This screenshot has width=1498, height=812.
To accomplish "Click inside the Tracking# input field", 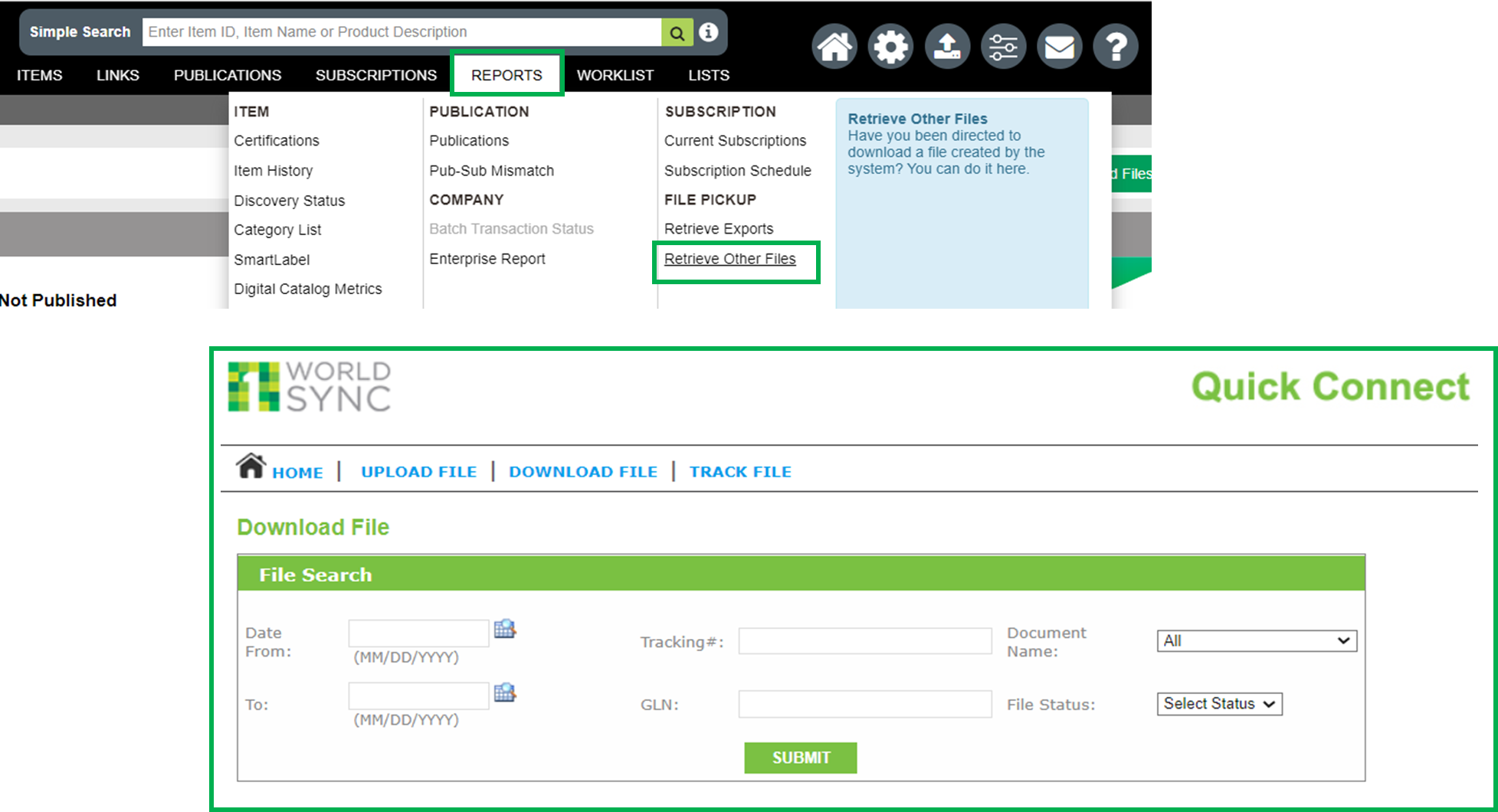I will (864, 640).
